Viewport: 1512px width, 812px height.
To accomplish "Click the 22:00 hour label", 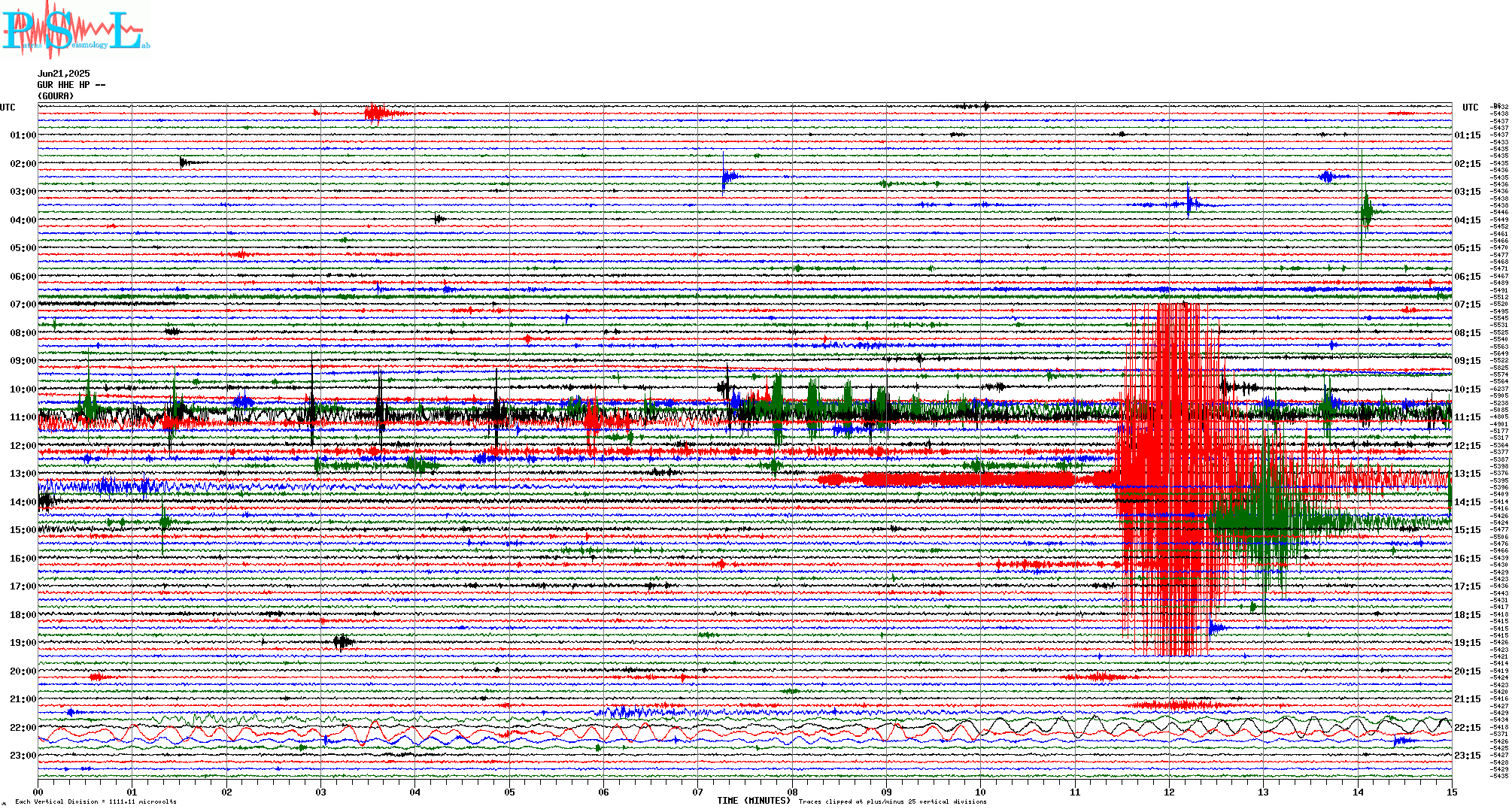I will (x=23, y=728).
